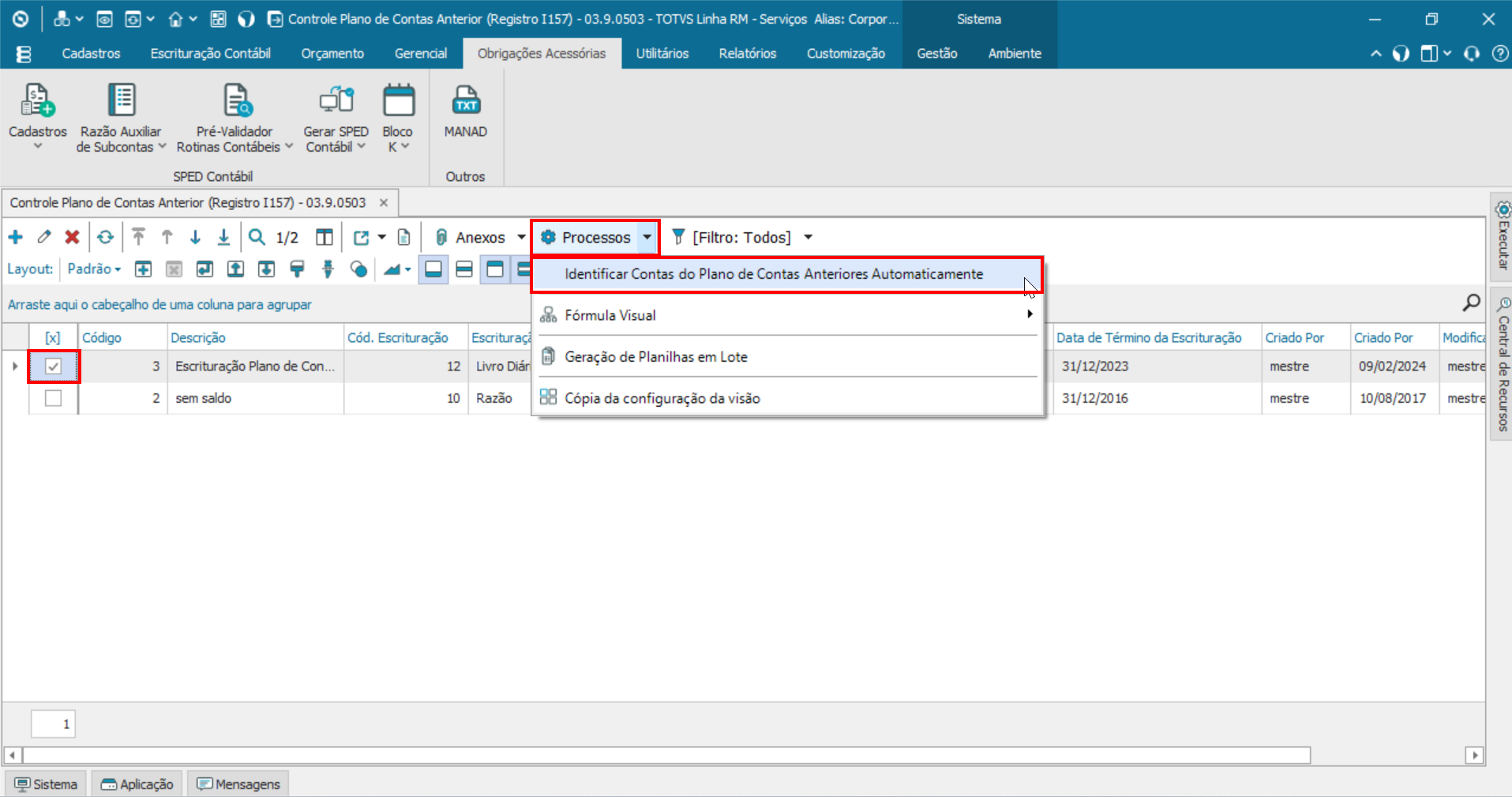The image size is (1512, 797).
Task: Open the Processos dropdown arrow
Action: pos(647,237)
